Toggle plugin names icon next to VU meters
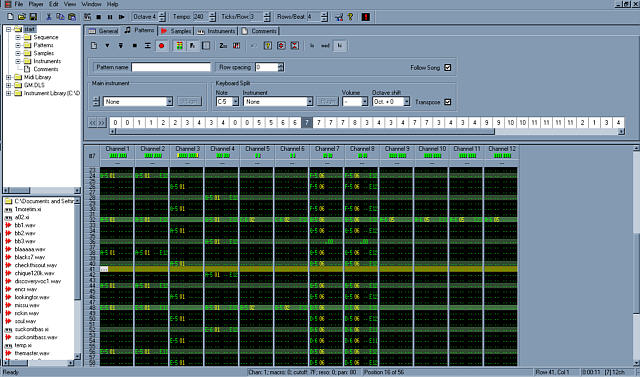640x377 pixels. (x=192, y=46)
